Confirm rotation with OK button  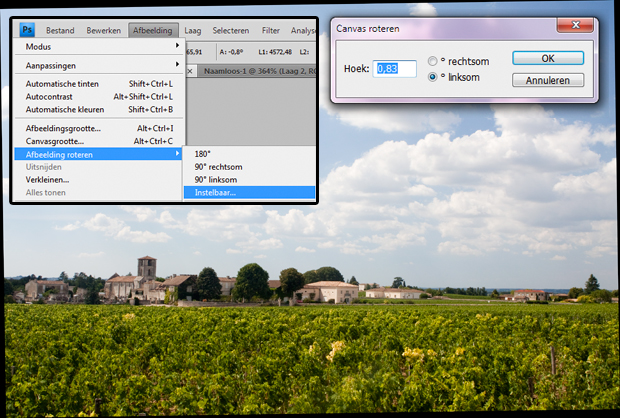click(548, 58)
